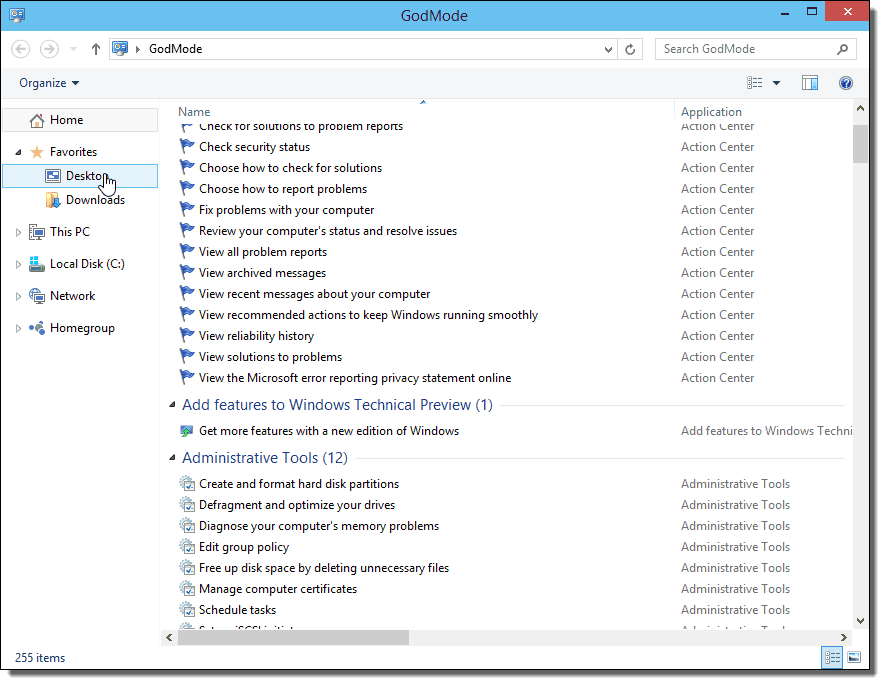Screen dimensions: 885x685
Task: Open the change view options dropdown arrow
Action: pyautogui.click(x=776, y=83)
